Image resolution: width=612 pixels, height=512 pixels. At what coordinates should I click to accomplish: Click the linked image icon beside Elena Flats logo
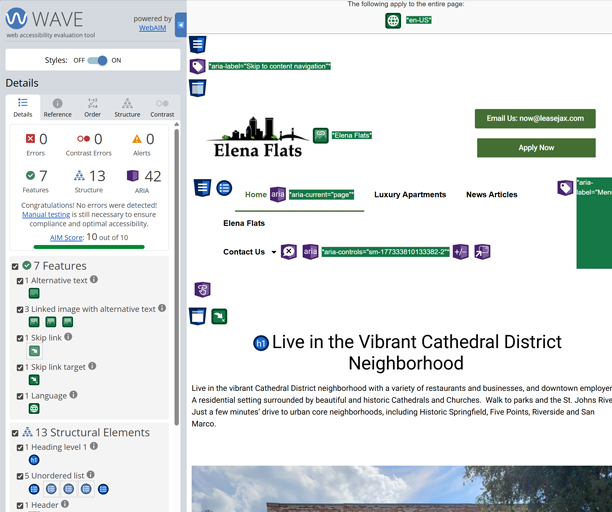(321, 135)
